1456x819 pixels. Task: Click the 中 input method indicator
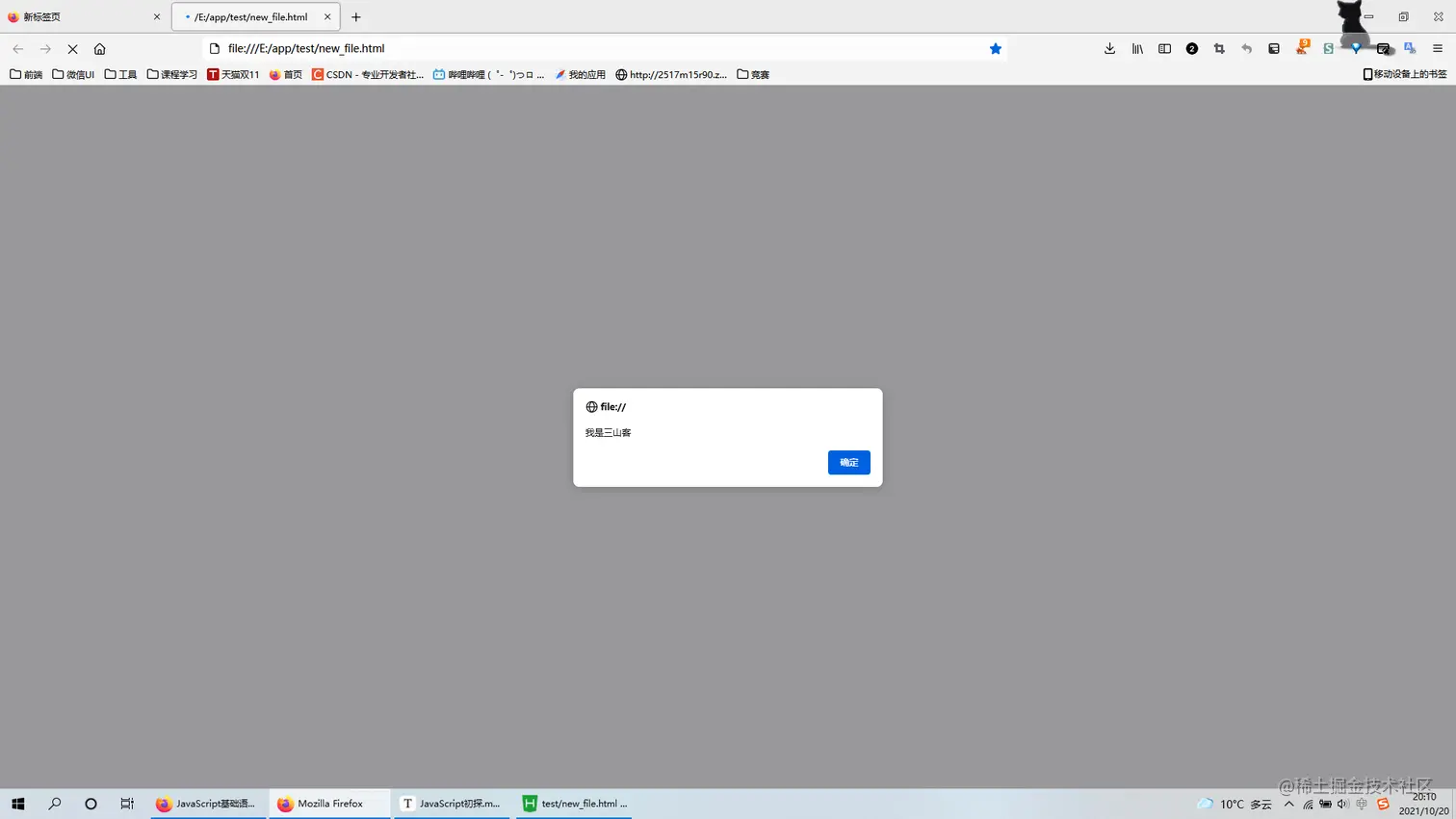click(1362, 804)
